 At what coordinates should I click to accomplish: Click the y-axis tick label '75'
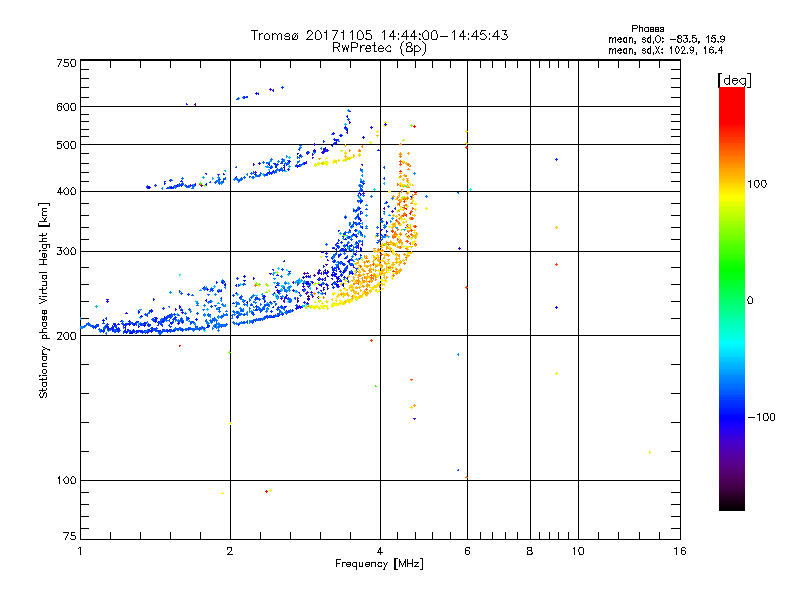point(70,536)
